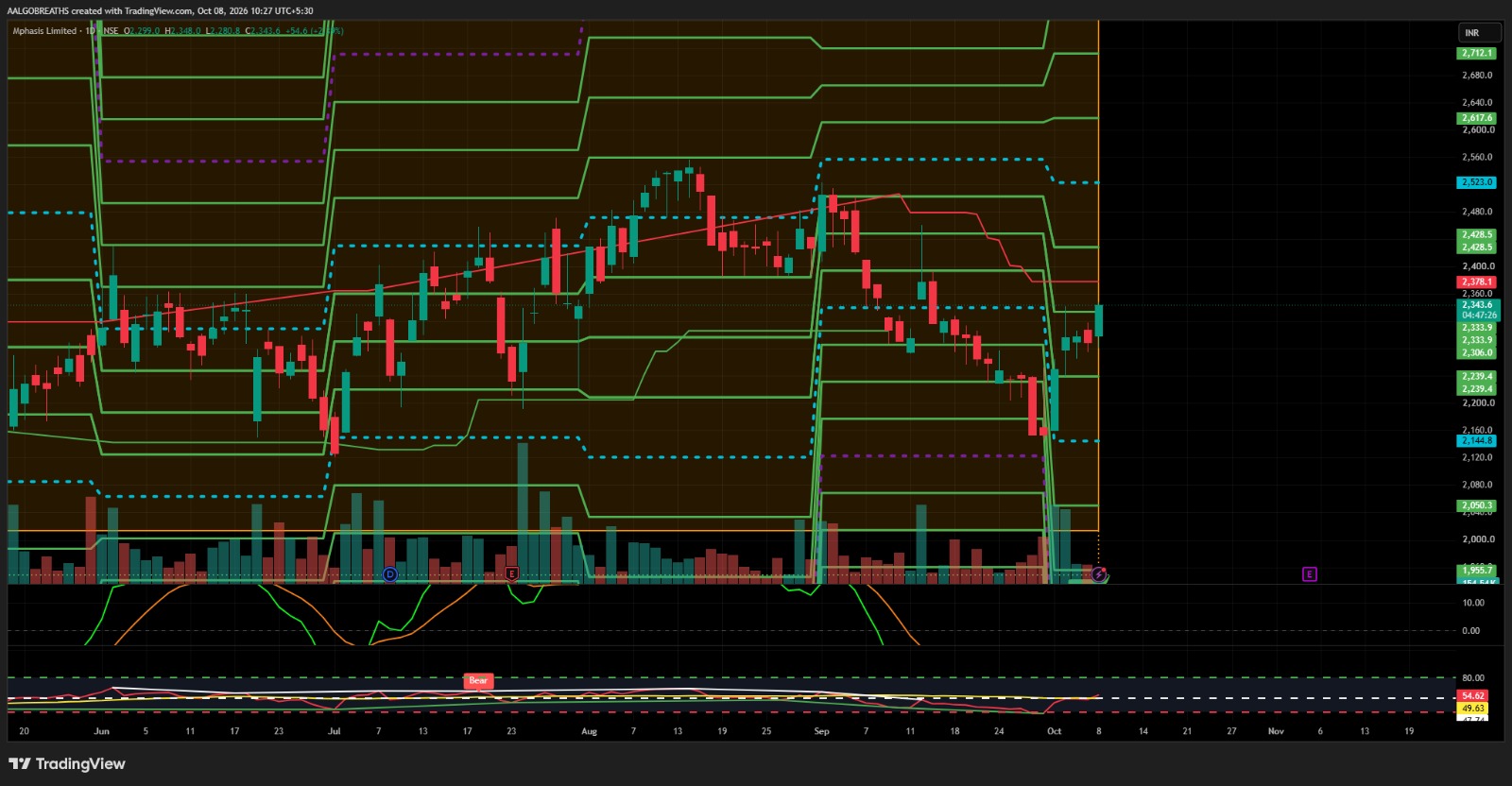Click the red Bear signal label
The width and height of the screenshot is (1512, 786).
click(478, 680)
